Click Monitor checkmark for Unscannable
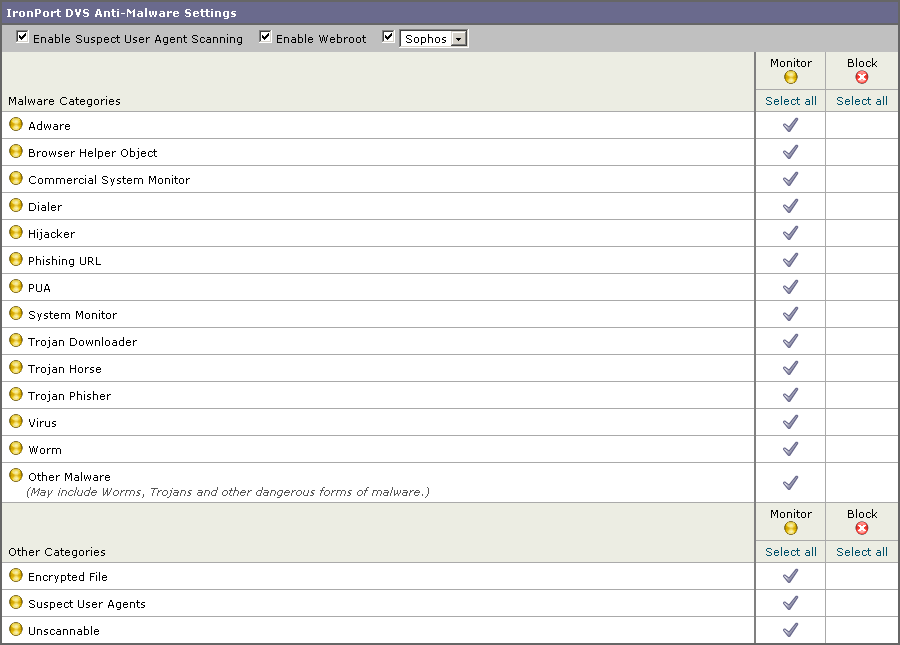Image resolution: width=900 pixels, height=645 pixels. click(x=791, y=630)
